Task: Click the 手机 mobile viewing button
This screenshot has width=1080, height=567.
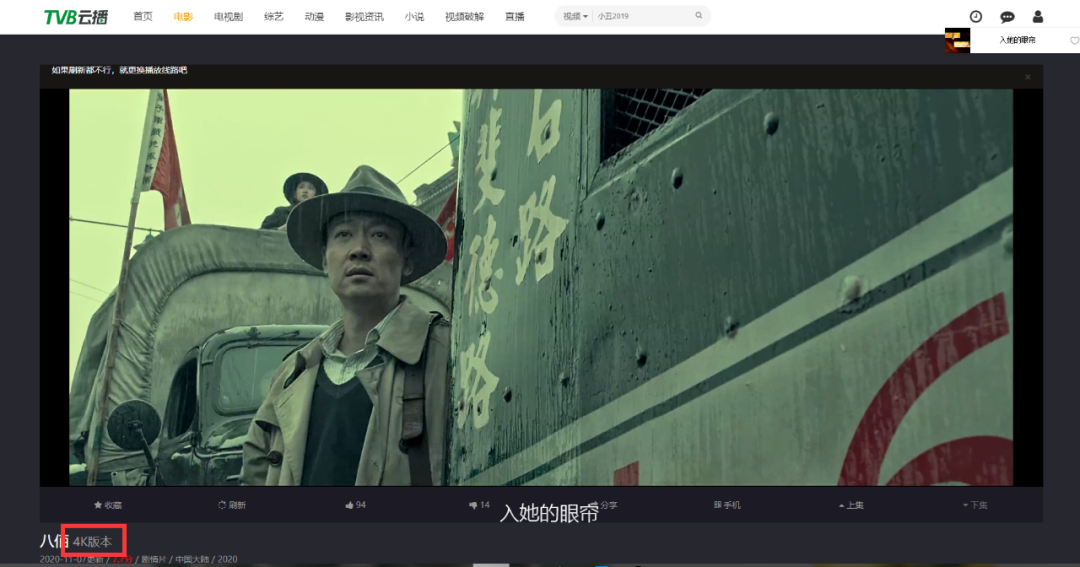Action: [727, 505]
